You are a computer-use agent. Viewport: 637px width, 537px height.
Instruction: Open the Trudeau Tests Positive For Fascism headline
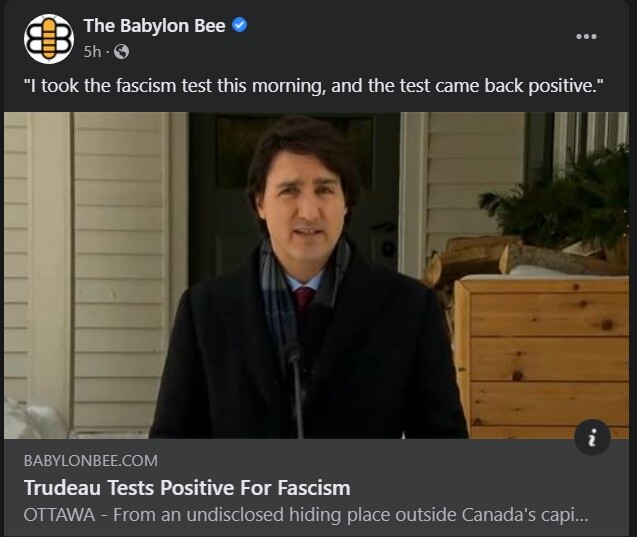[x=187, y=488]
